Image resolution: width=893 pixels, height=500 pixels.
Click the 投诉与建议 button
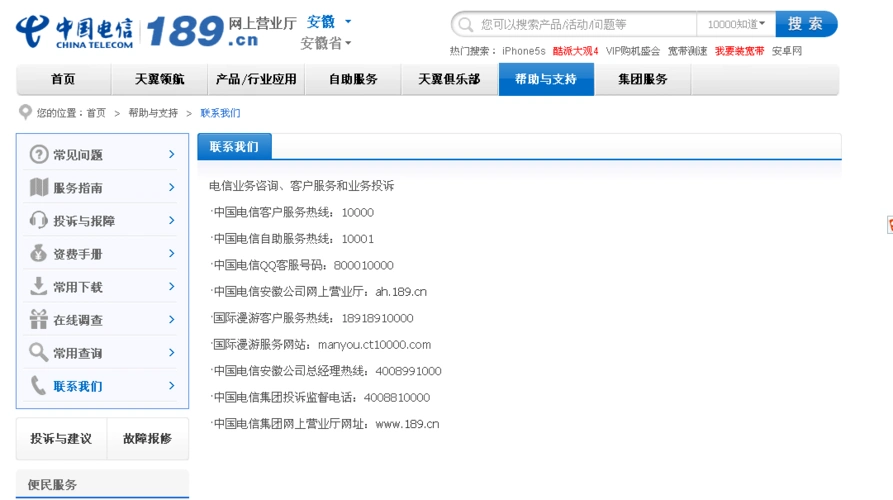[x=61, y=438]
